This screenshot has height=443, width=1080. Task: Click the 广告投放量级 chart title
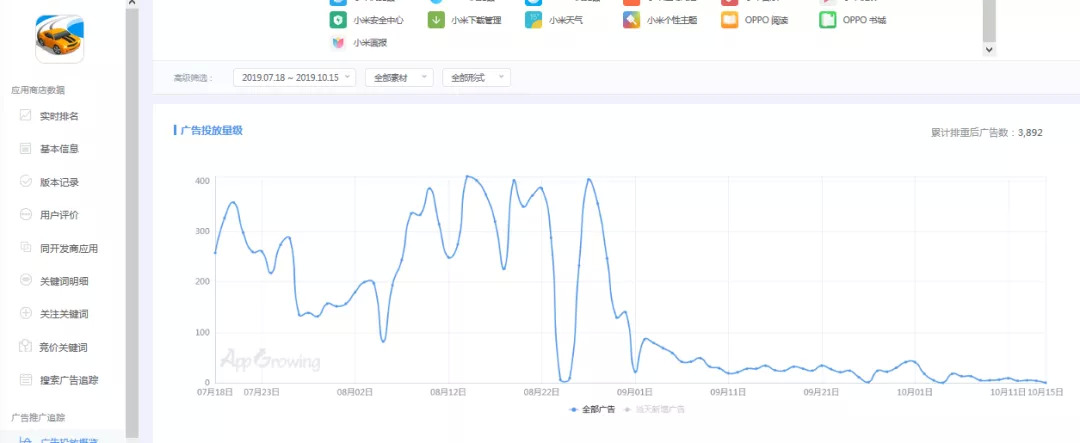tap(211, 130)
